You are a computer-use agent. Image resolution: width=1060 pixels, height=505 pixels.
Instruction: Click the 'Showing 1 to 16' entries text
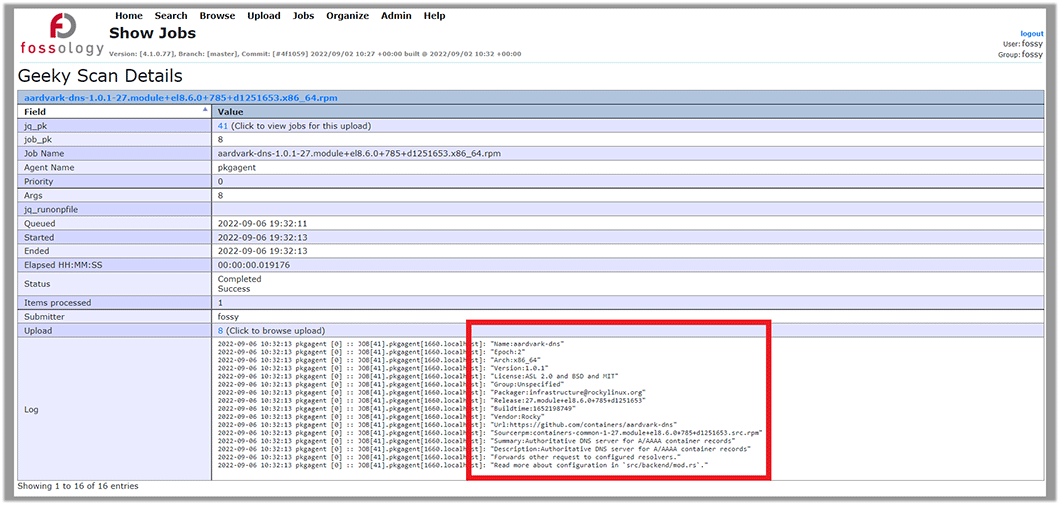78,486
